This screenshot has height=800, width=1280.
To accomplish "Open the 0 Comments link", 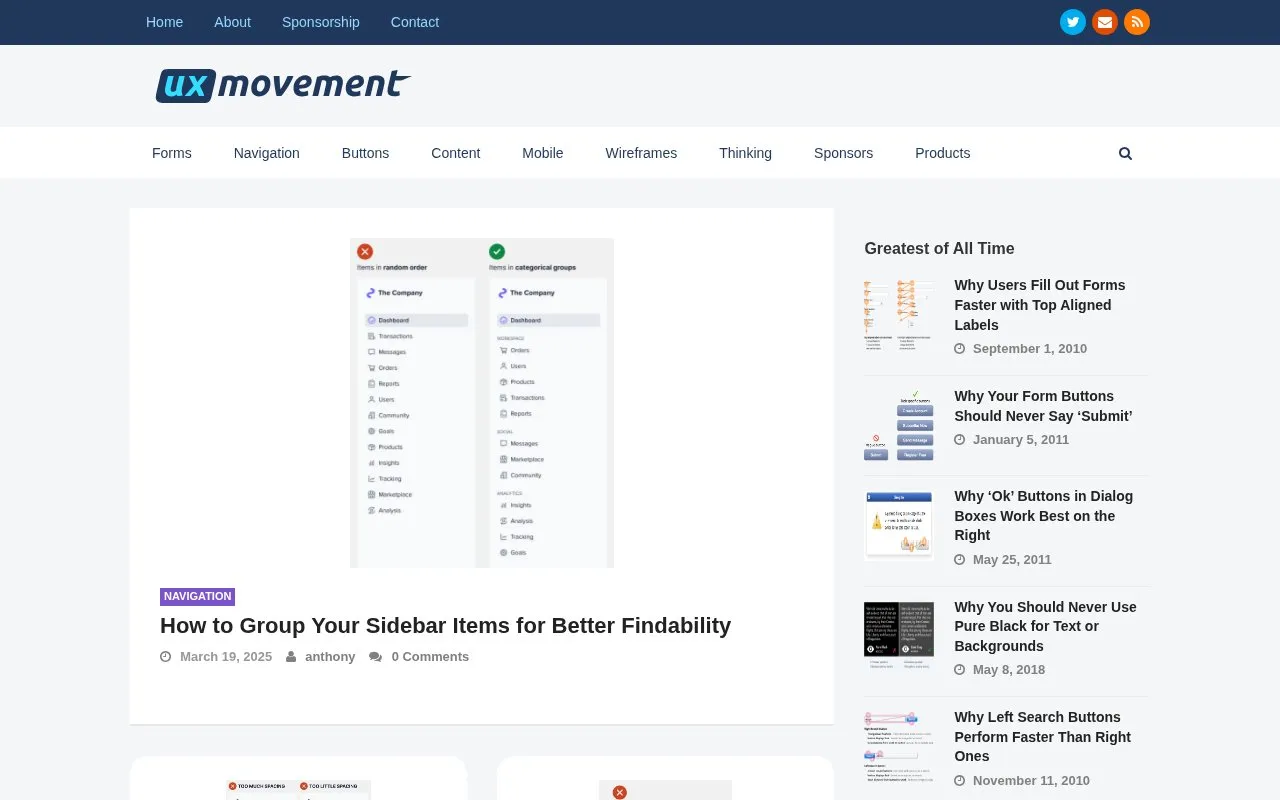I will click(x=430, y=657).
